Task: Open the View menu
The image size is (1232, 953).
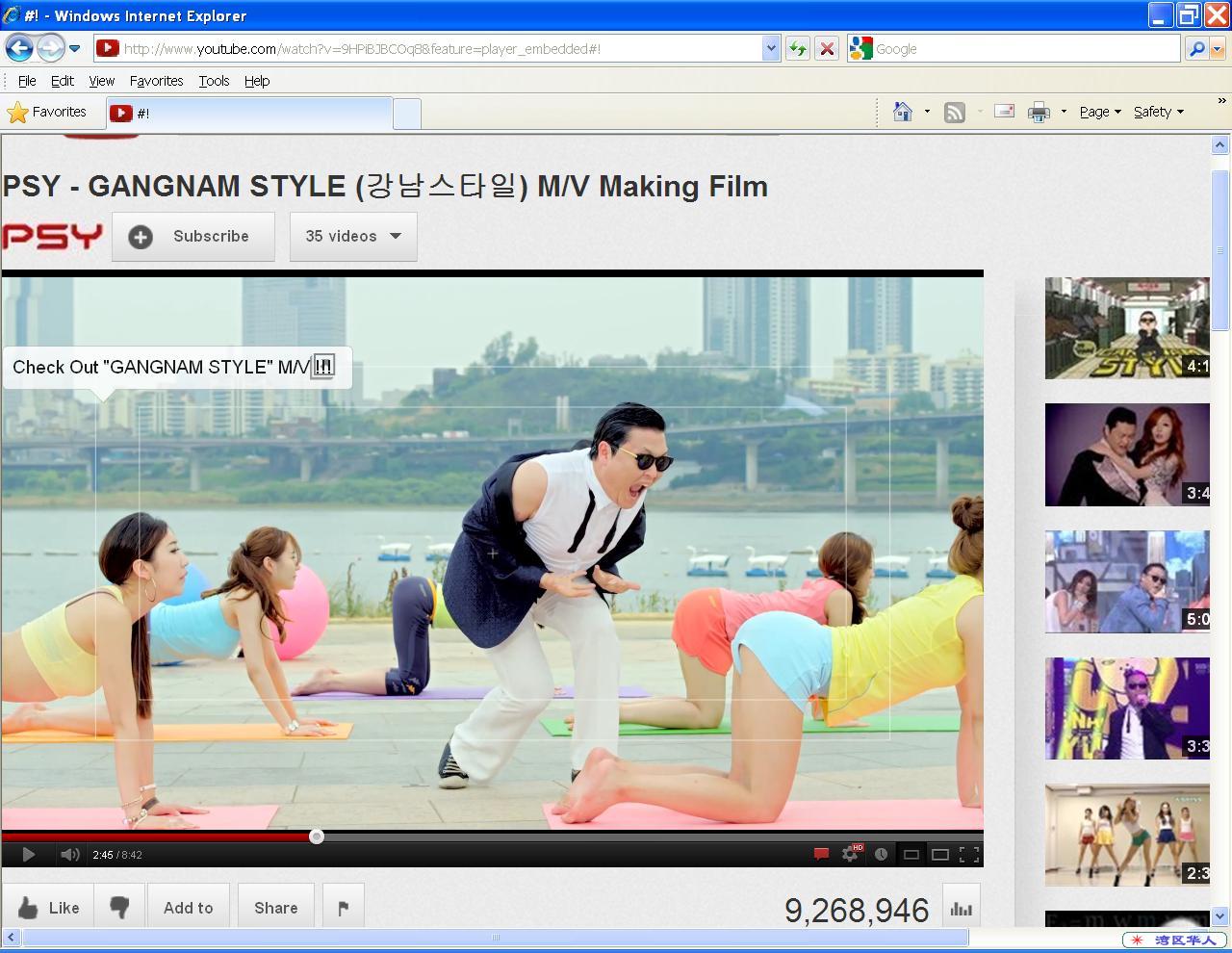Action: coord(101,81)
